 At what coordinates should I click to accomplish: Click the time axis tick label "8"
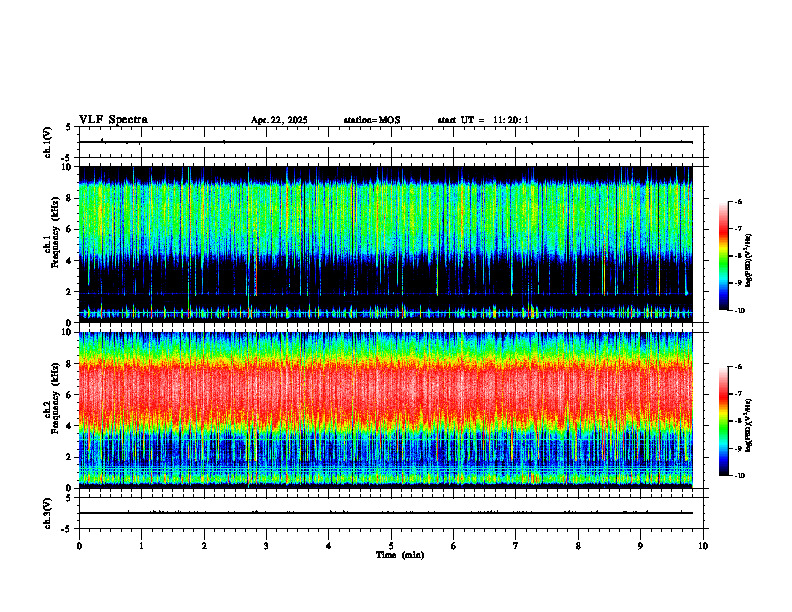tap(578, 546)
